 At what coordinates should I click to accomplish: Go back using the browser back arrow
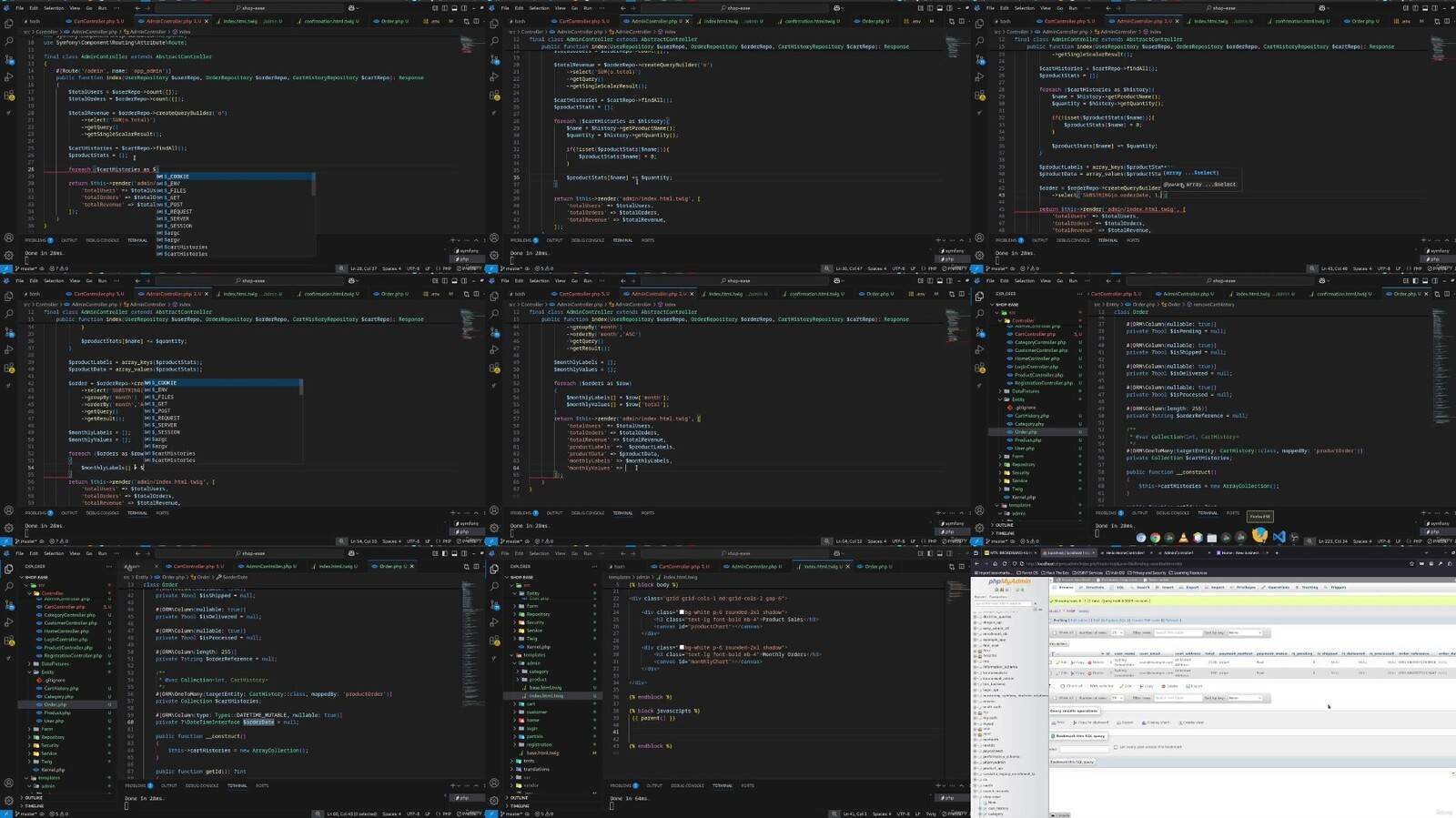[978, 563]
